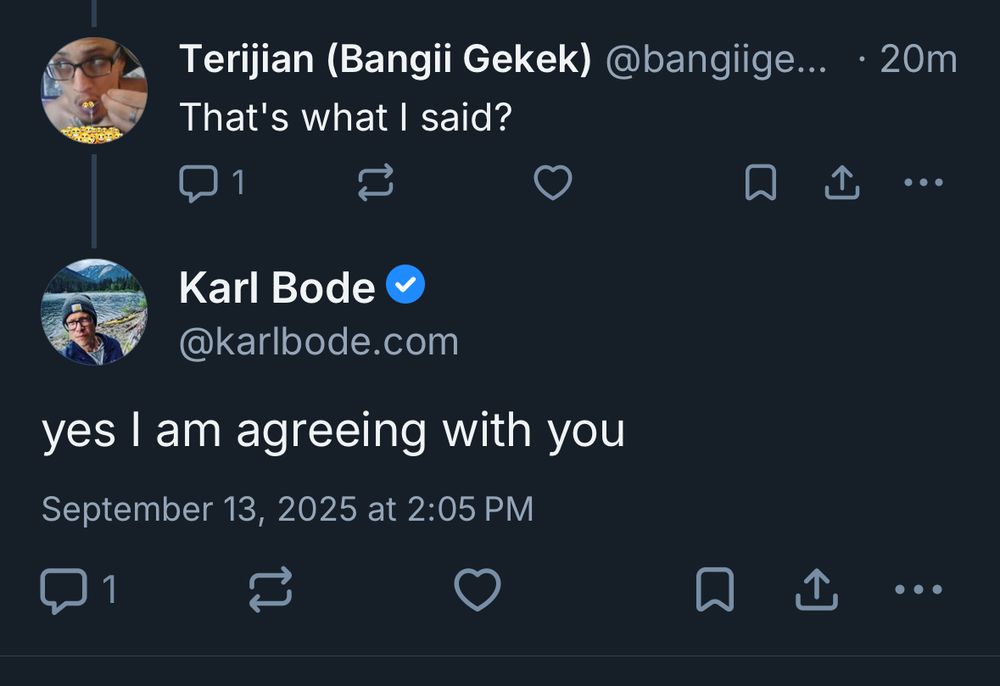This screenshot has height=686, width=1000.
Task: Click Karl Bode's verified badge
Action: [406, 283]
